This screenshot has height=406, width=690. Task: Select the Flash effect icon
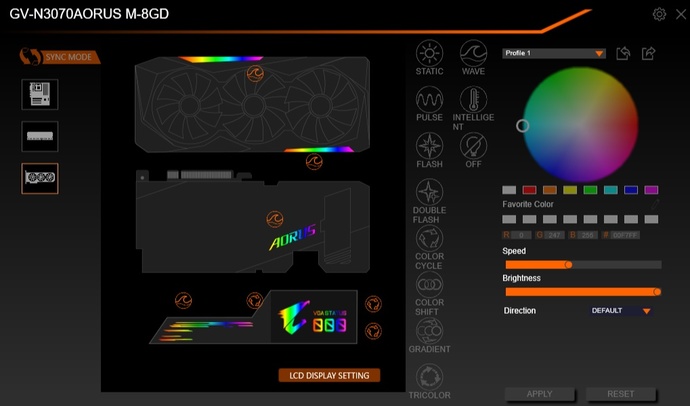(x=429, y=146)
